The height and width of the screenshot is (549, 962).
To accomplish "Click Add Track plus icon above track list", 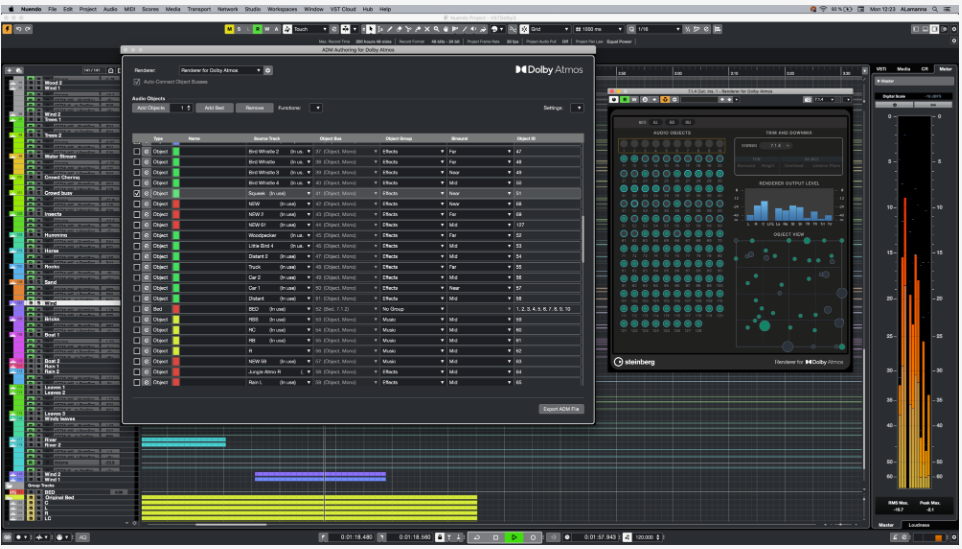I will 9,71.
